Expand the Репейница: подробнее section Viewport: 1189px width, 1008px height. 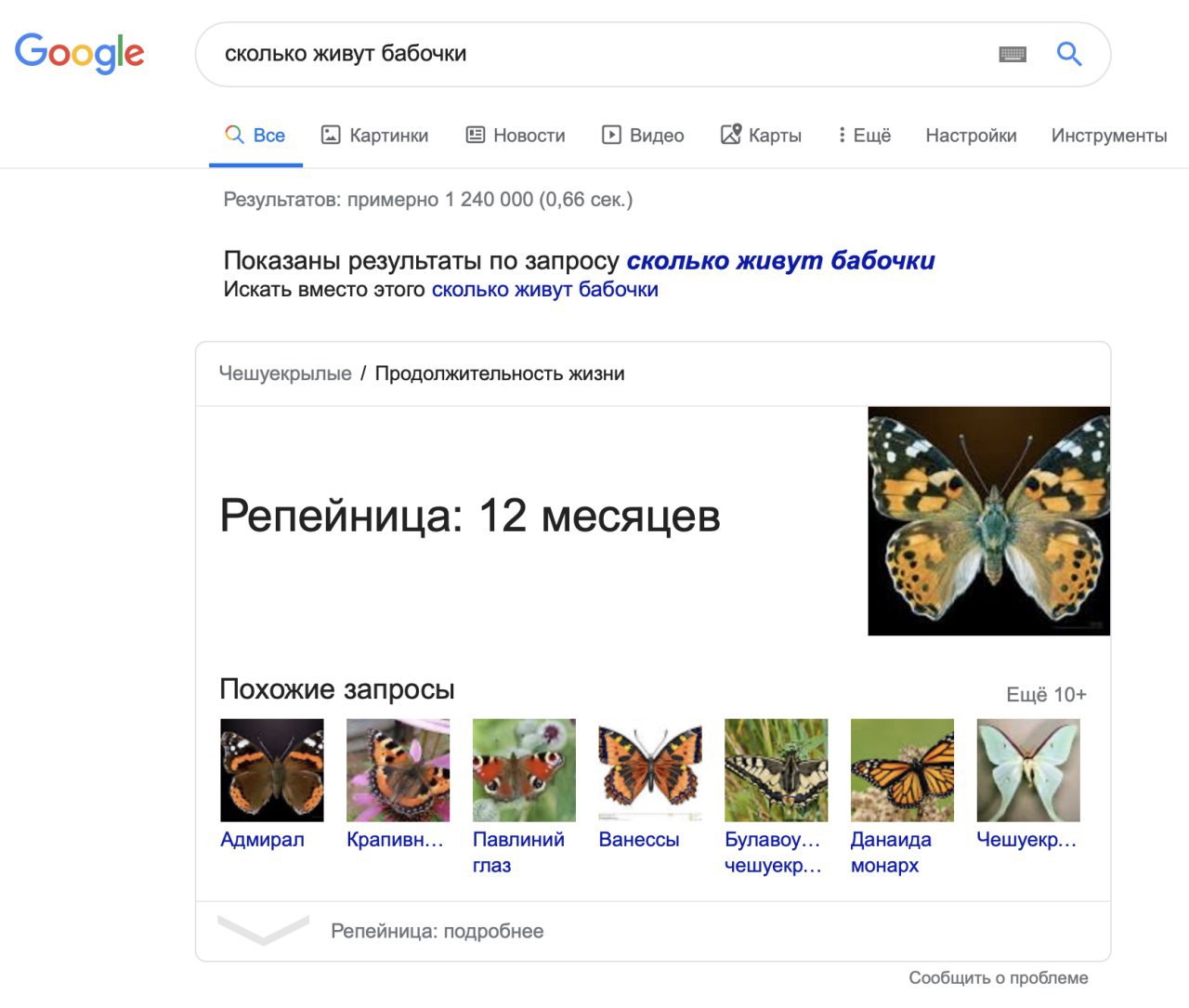(437, 931)
